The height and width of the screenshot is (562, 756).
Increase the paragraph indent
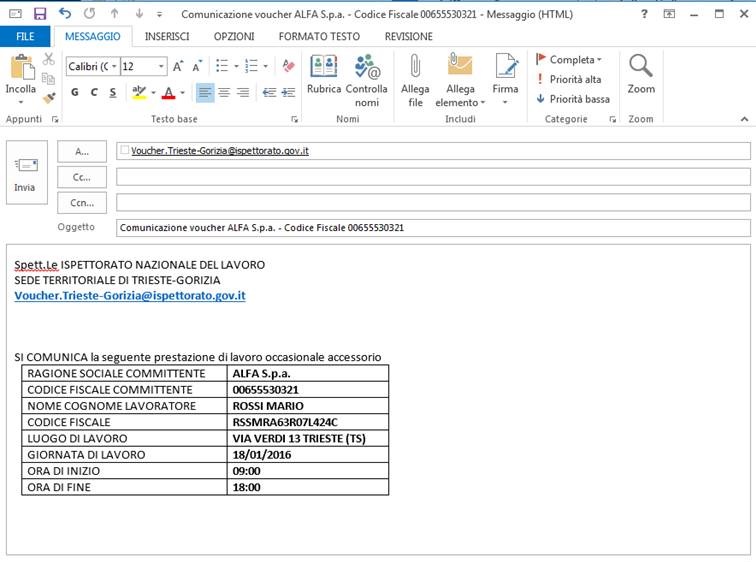click(288, 92)
